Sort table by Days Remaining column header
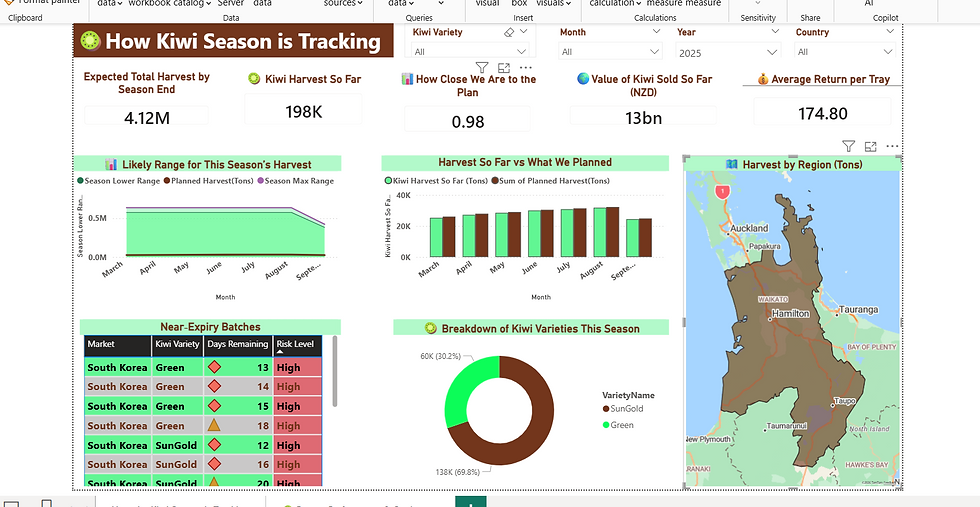The width and height of the screenshot is (980, 507). pyautogui.click(x=238, y=346)
